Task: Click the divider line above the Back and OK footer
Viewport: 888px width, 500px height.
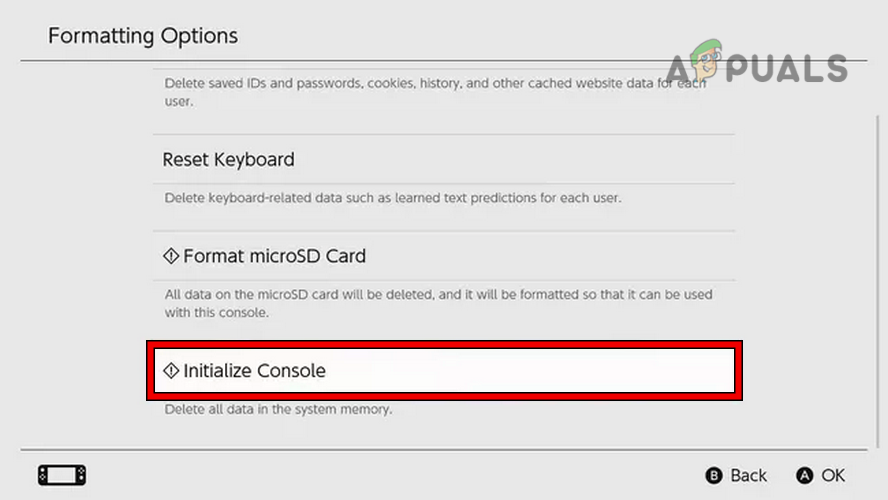Action: [443, 450]
